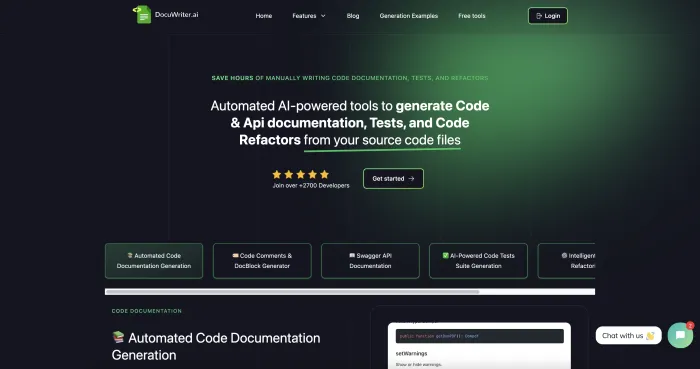Click the book icon in Swagger API tab
700x369 pixels.
[352, 256]
